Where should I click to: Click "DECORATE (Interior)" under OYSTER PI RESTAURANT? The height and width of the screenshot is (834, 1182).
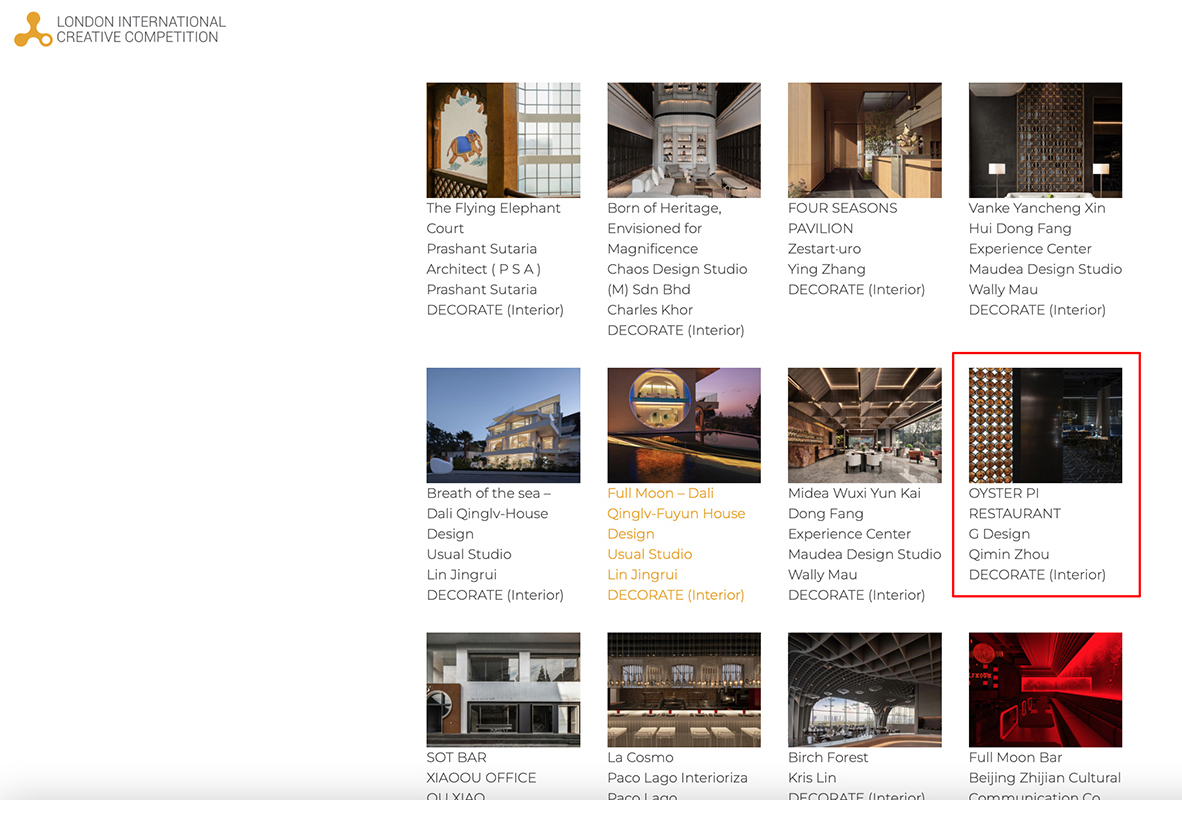pos(1037,575)
